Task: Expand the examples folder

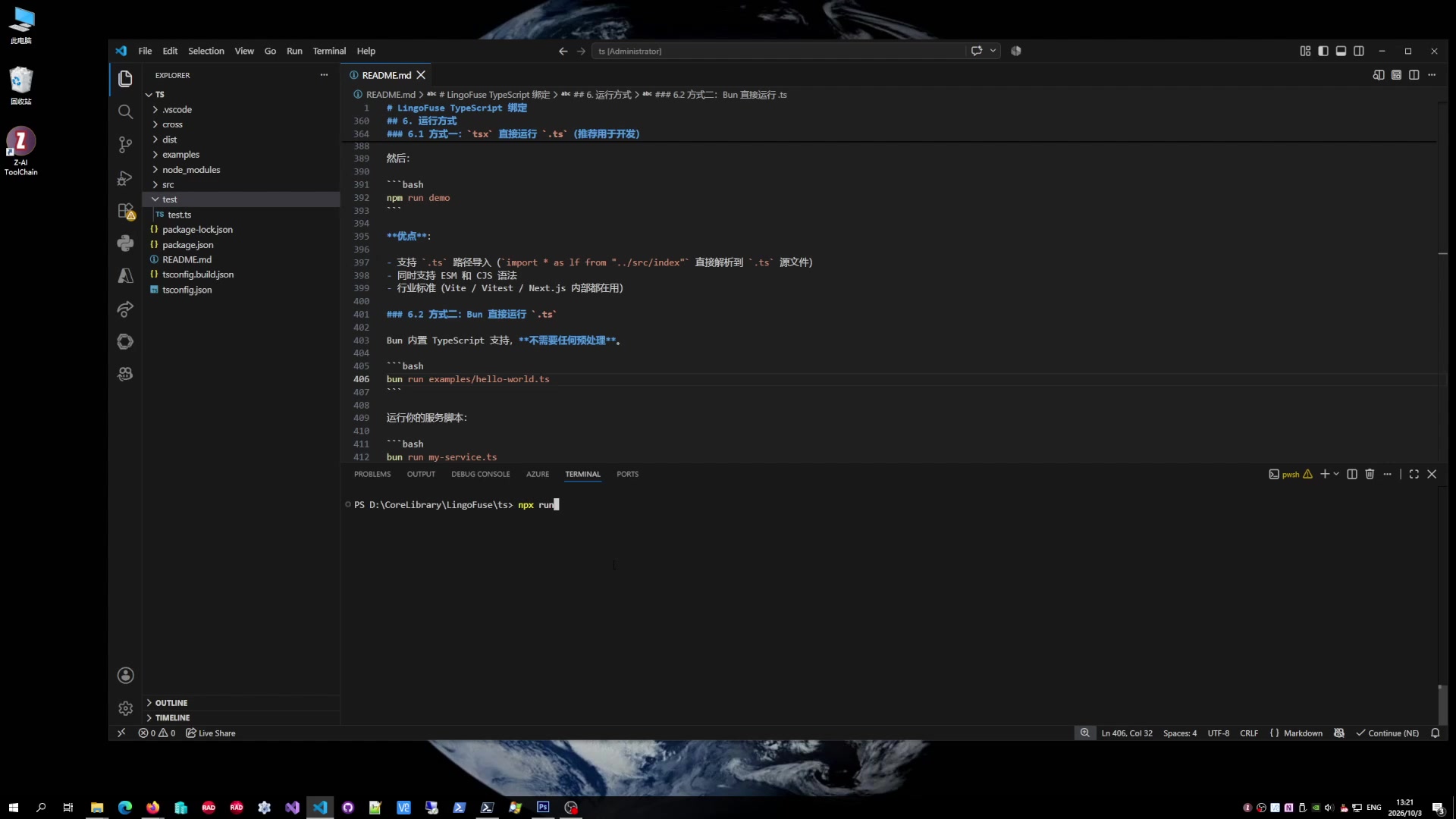Action: (180, 155)
